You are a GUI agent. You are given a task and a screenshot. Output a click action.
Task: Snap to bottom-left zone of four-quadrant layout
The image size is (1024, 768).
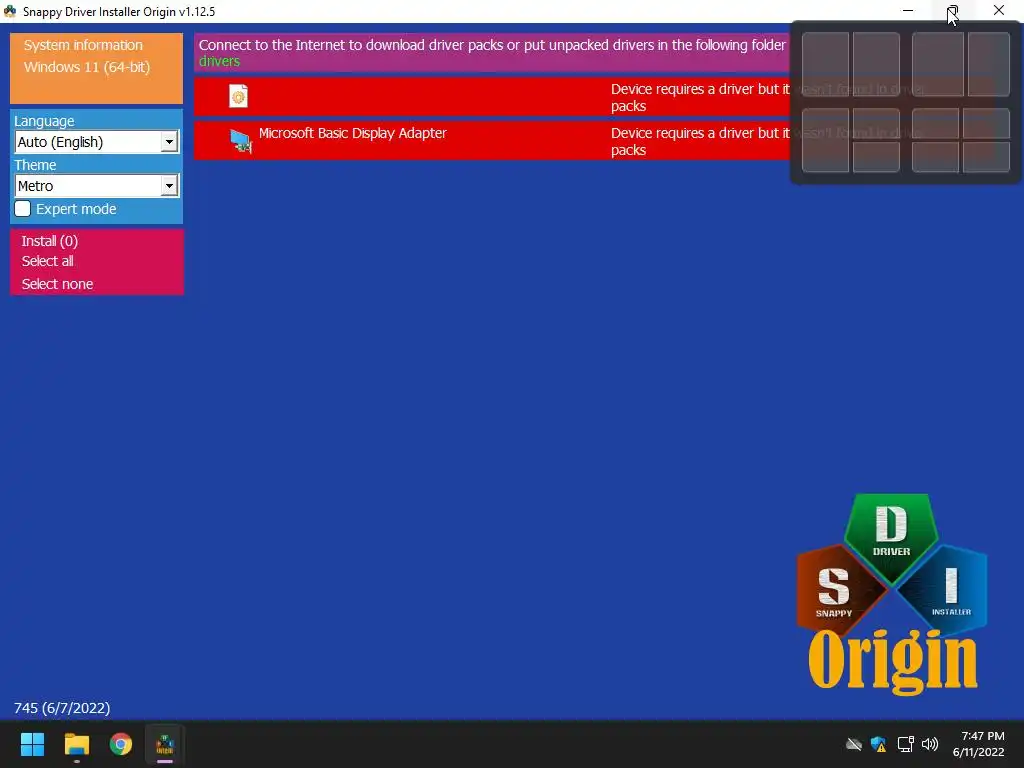(935, 157)
